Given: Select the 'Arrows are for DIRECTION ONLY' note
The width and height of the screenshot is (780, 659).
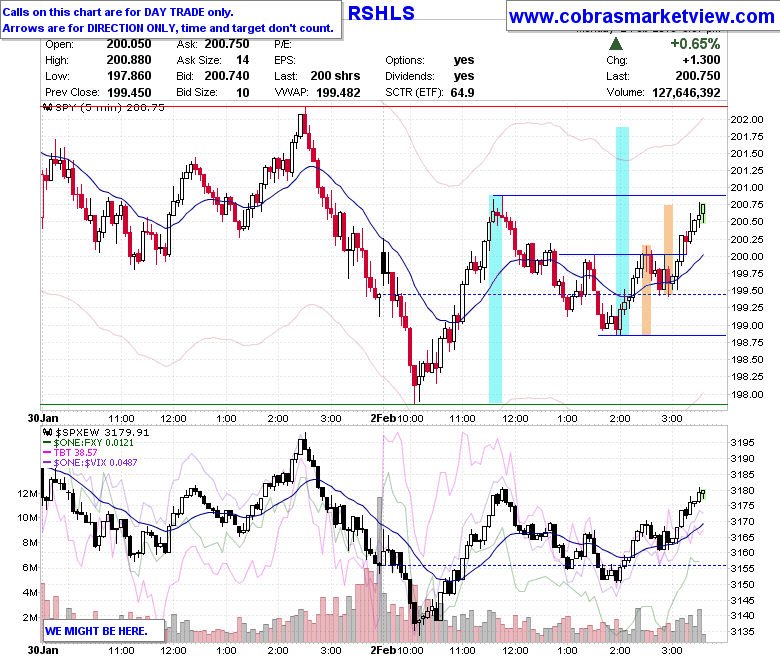Looking at the screenshot, I should (x=168, y=28).
